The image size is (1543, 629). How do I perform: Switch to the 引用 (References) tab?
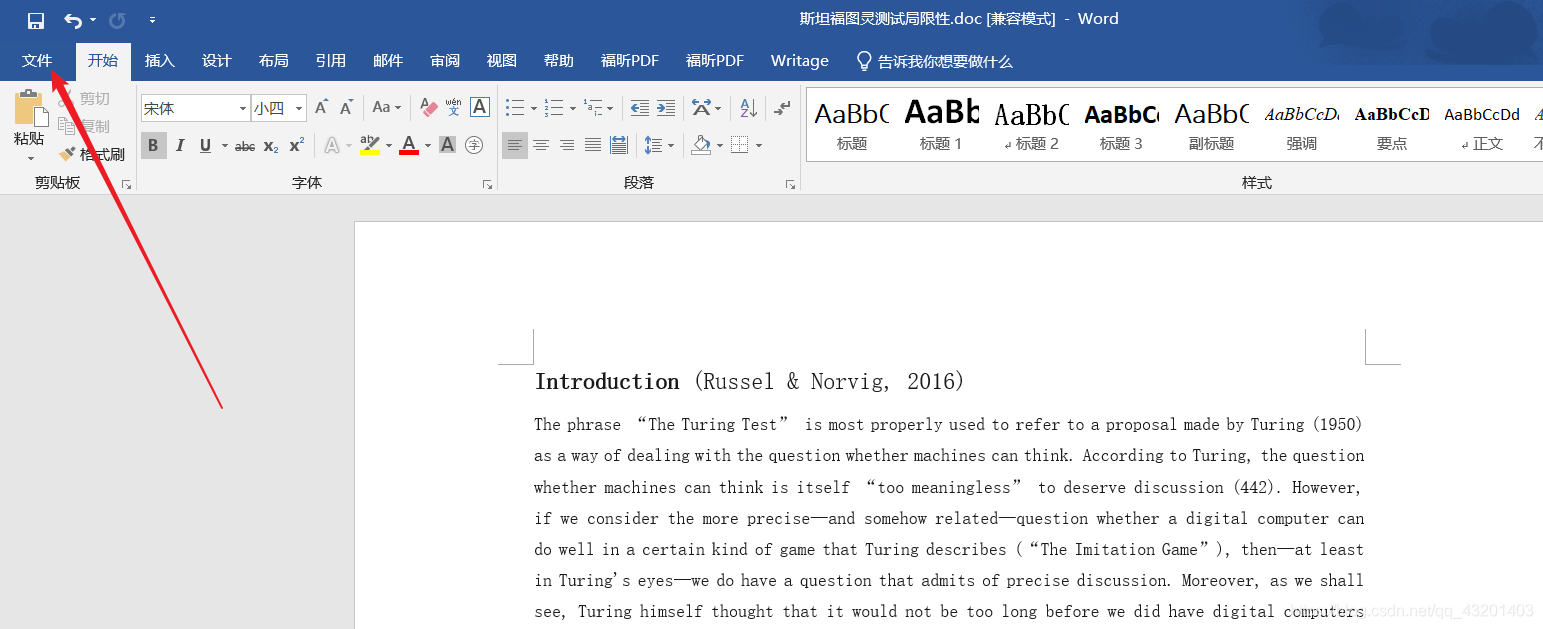pyautogui.click(x=330, y=61)
